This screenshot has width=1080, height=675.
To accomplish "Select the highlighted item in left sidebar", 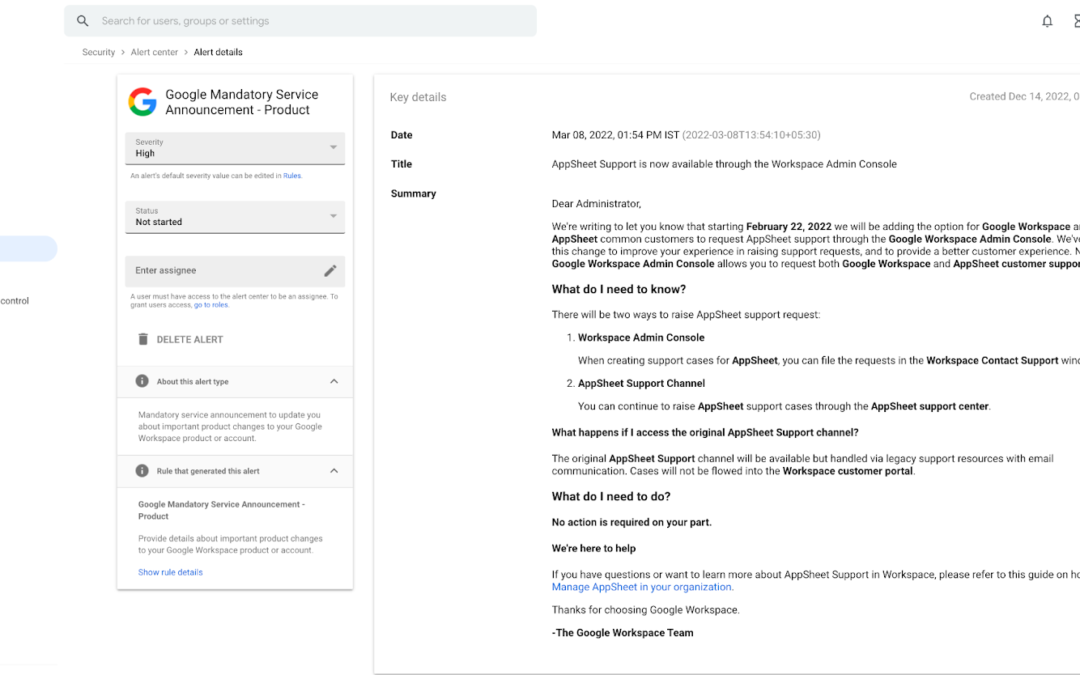I will [x=28, y=249].
